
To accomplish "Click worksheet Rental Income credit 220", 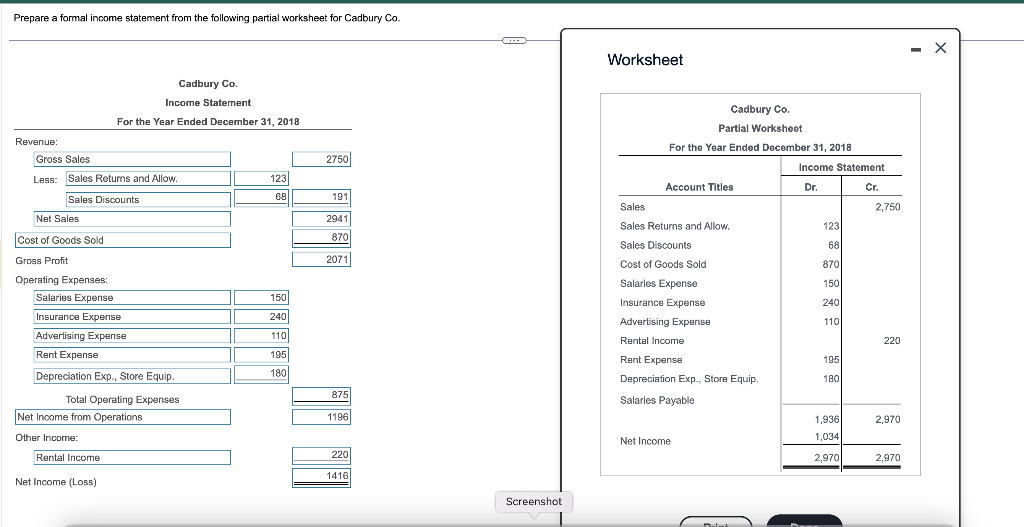I will click(x=891, y=341).
